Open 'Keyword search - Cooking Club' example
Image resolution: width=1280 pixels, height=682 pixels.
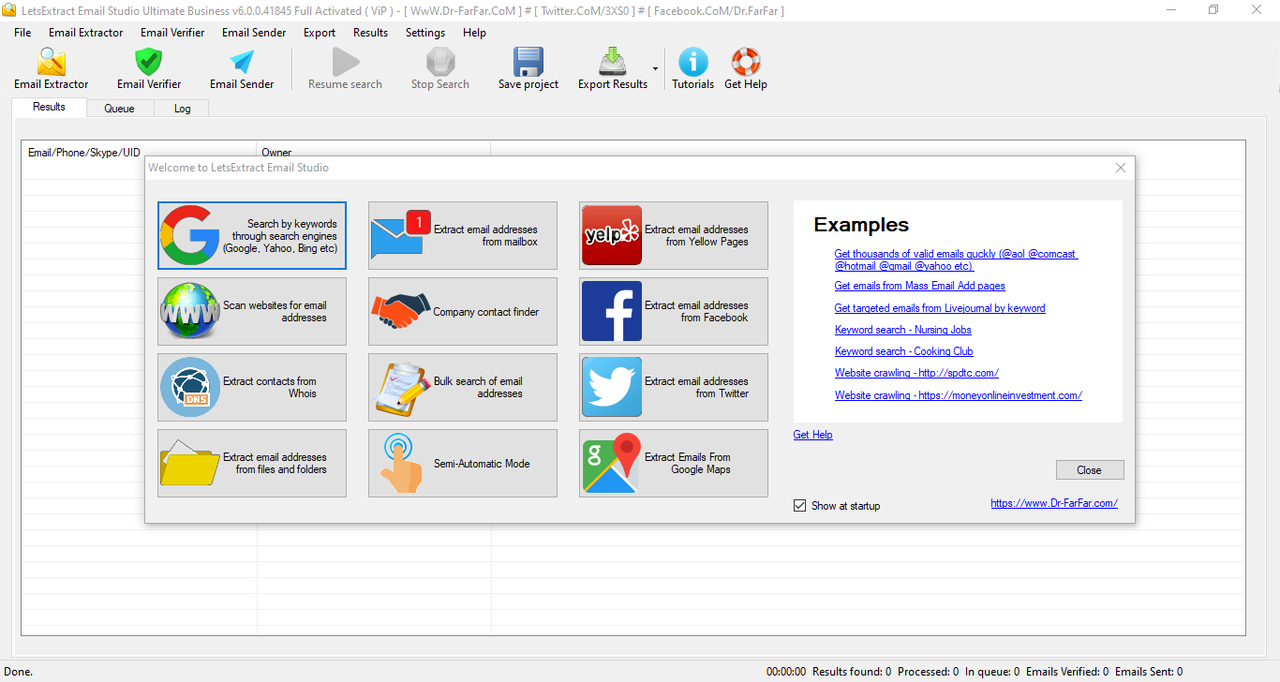coord(904,352)
